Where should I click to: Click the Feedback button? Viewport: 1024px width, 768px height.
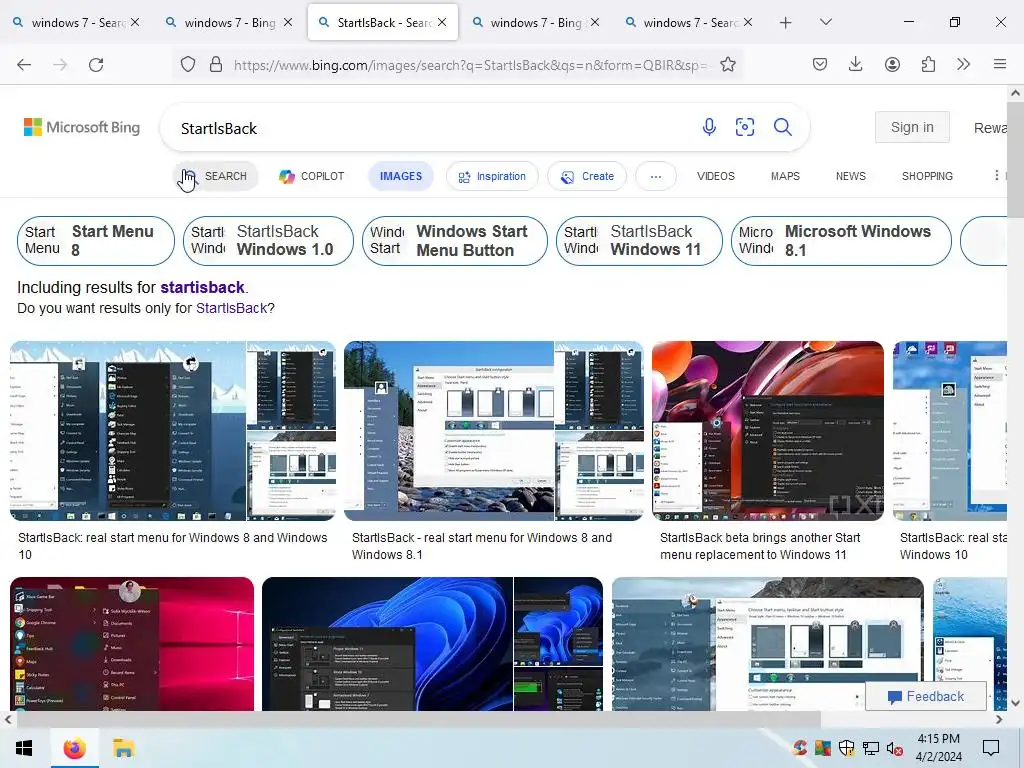[925, 697]
